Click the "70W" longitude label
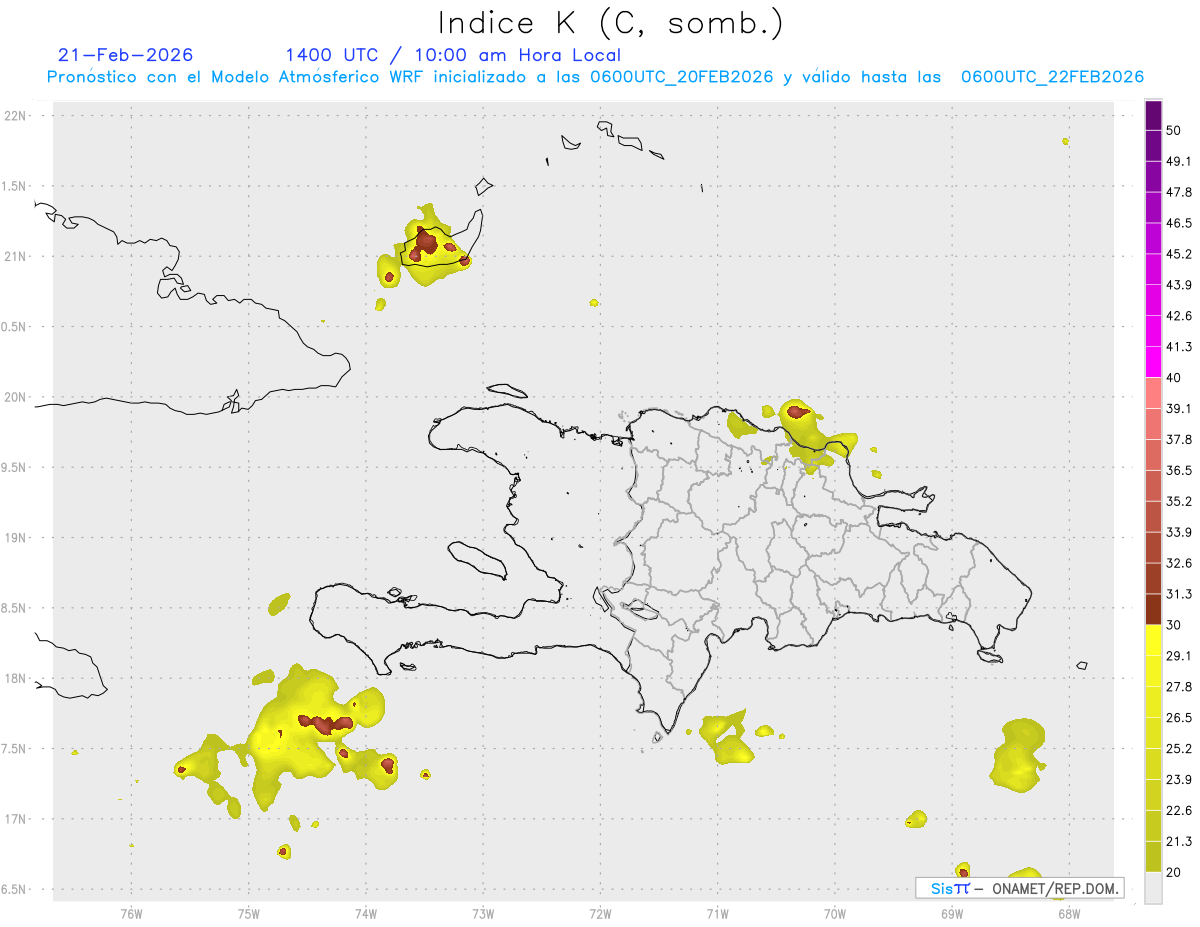This screenshot has width=1200, height=927. tap(835, 913)
